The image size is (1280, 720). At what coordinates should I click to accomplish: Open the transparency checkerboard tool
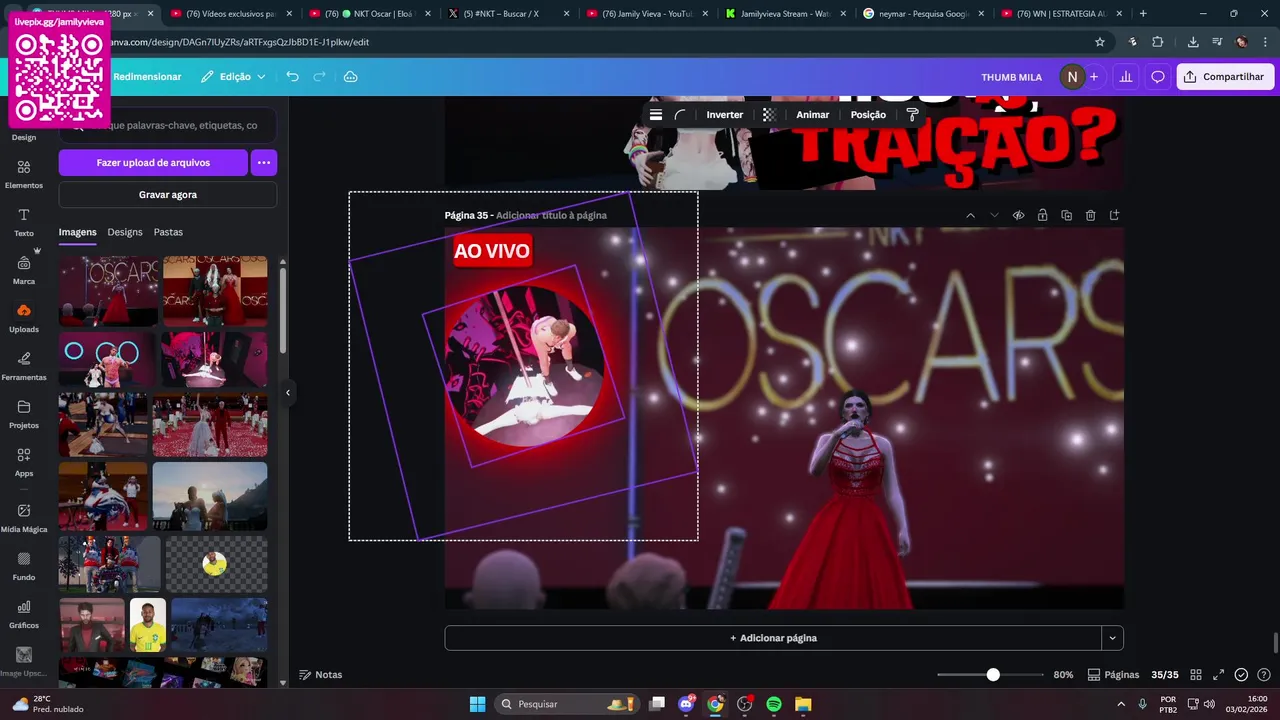click(769, 115)
